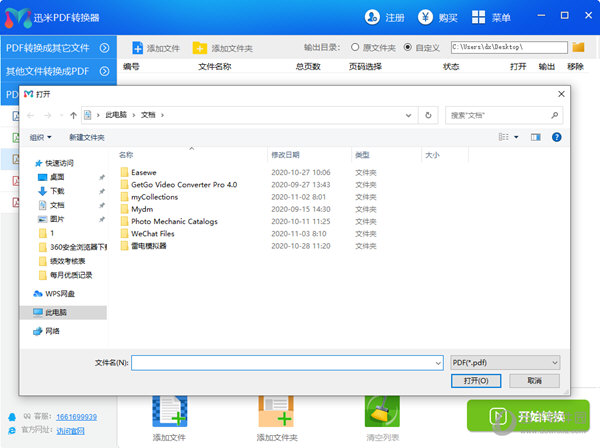The width and height of the screenshot is (600, 448).
Task: Open the file name combo box arrow
Action: click(x=438, y=363)
